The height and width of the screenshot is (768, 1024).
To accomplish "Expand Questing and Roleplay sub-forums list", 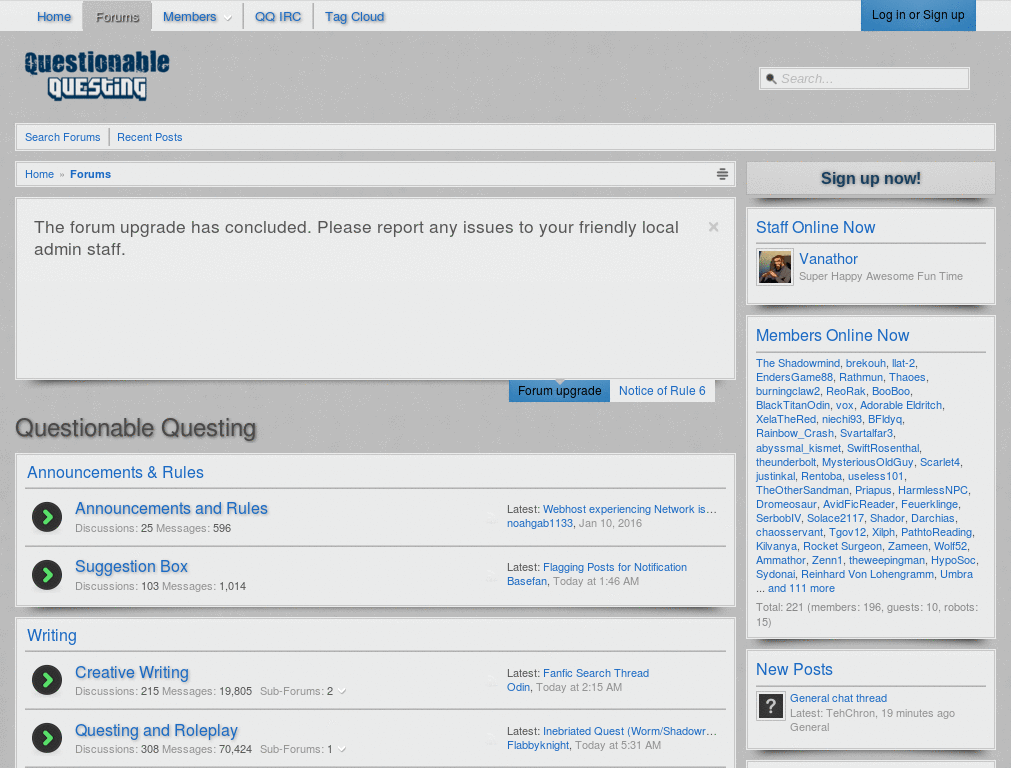I will click(x=342, y=750).
